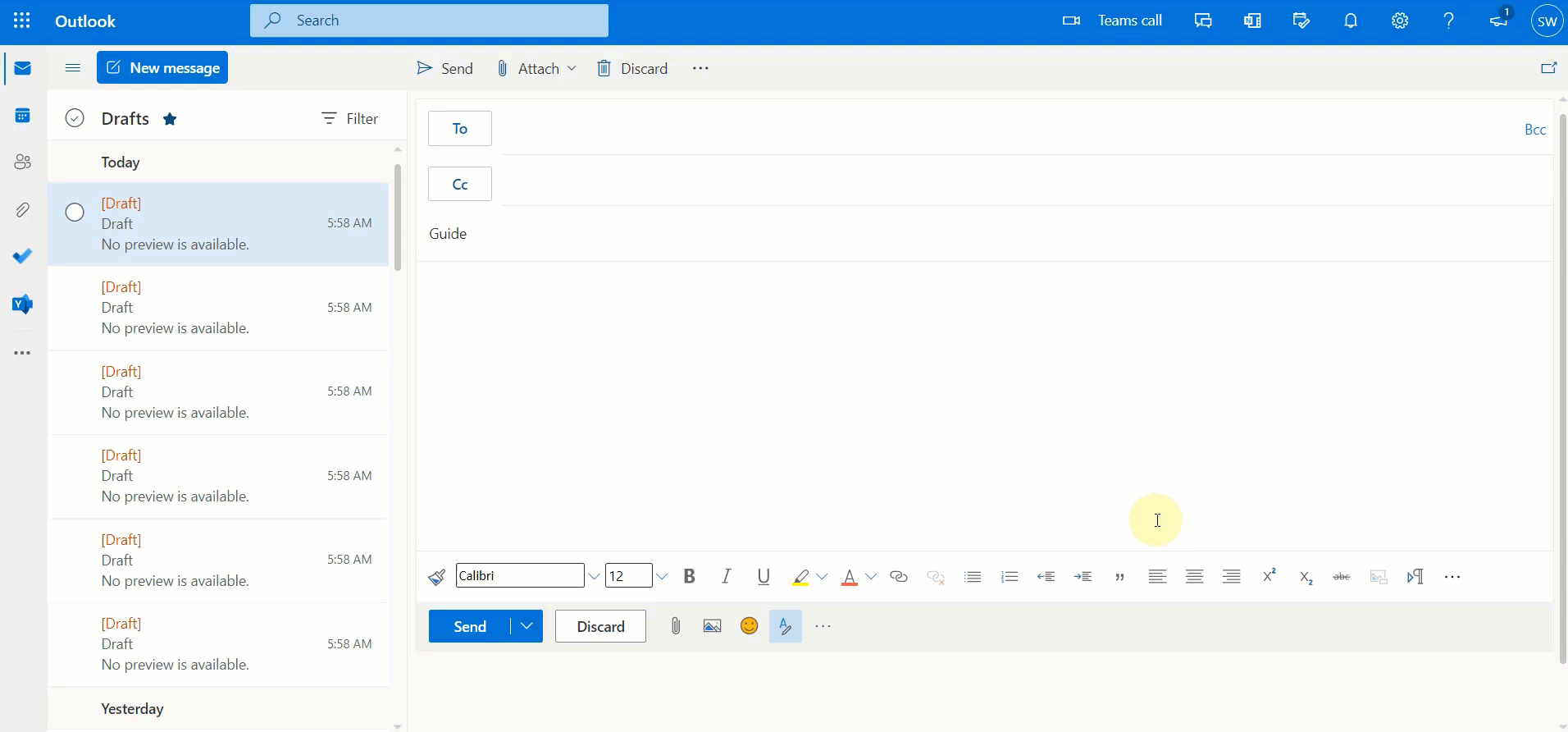Toggle subscript

(x=1306, y=578)
